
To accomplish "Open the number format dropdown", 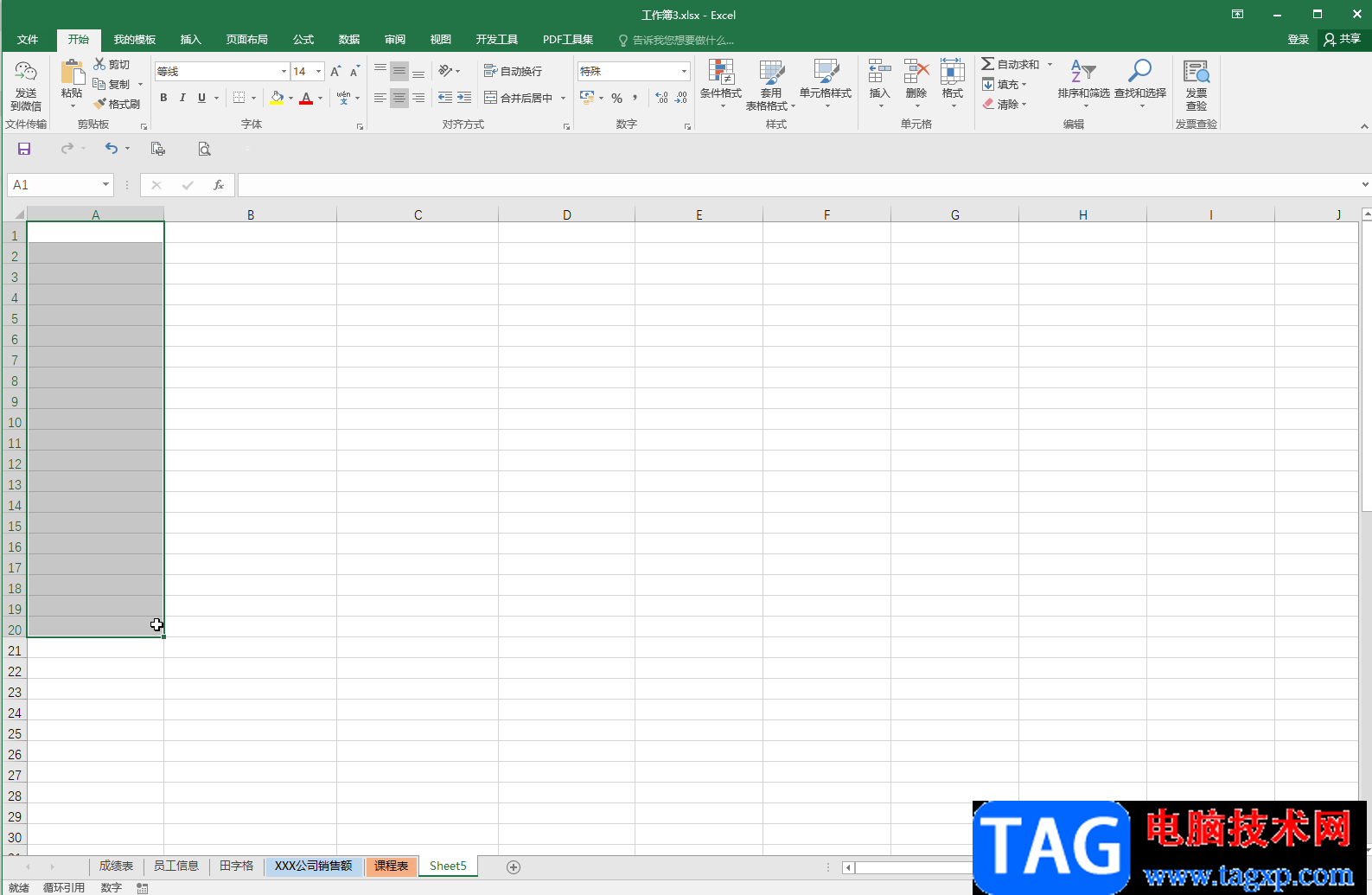I will [684, 71].
